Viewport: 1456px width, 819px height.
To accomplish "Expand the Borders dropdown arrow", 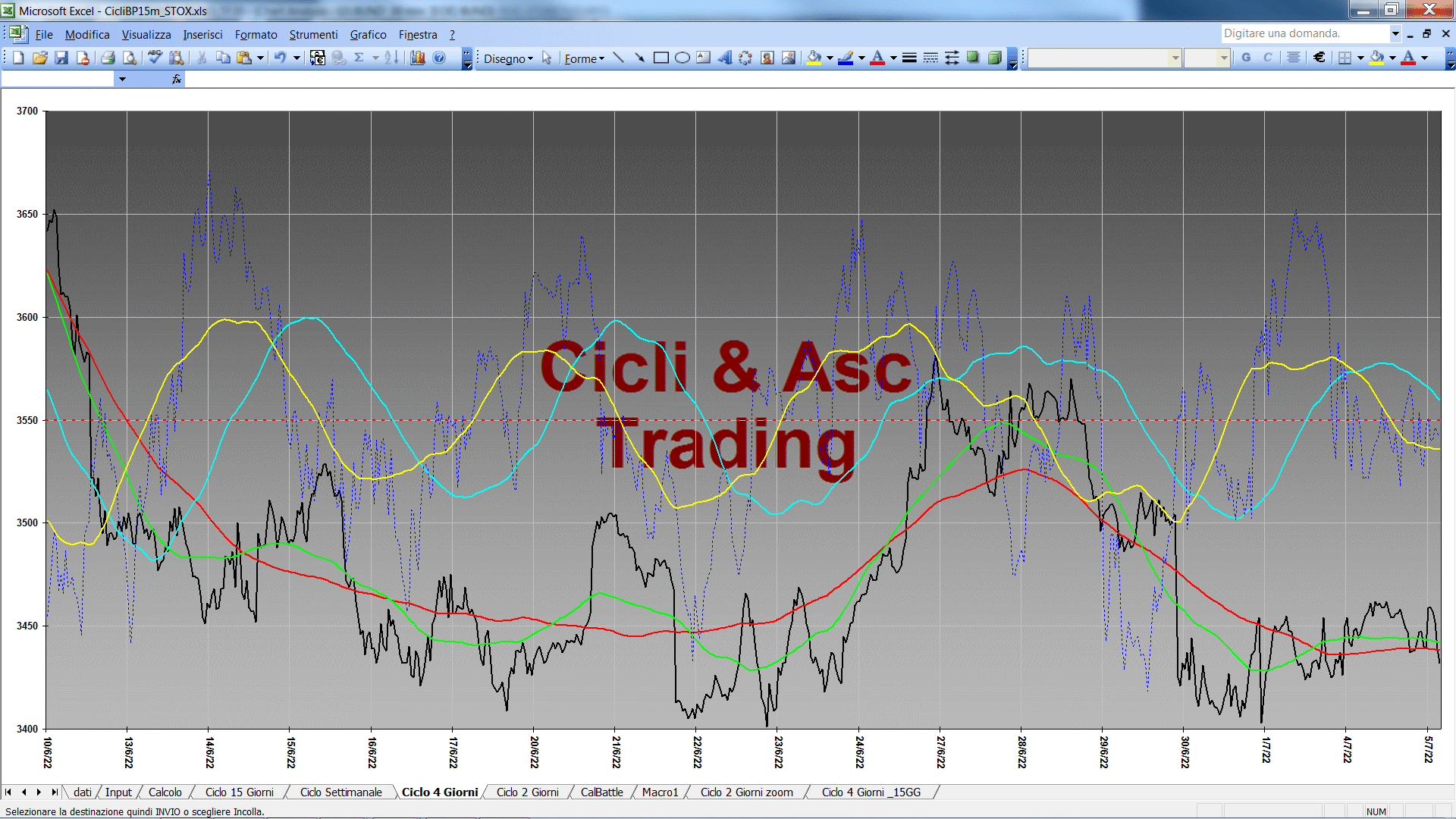I will click(1360, 58).
